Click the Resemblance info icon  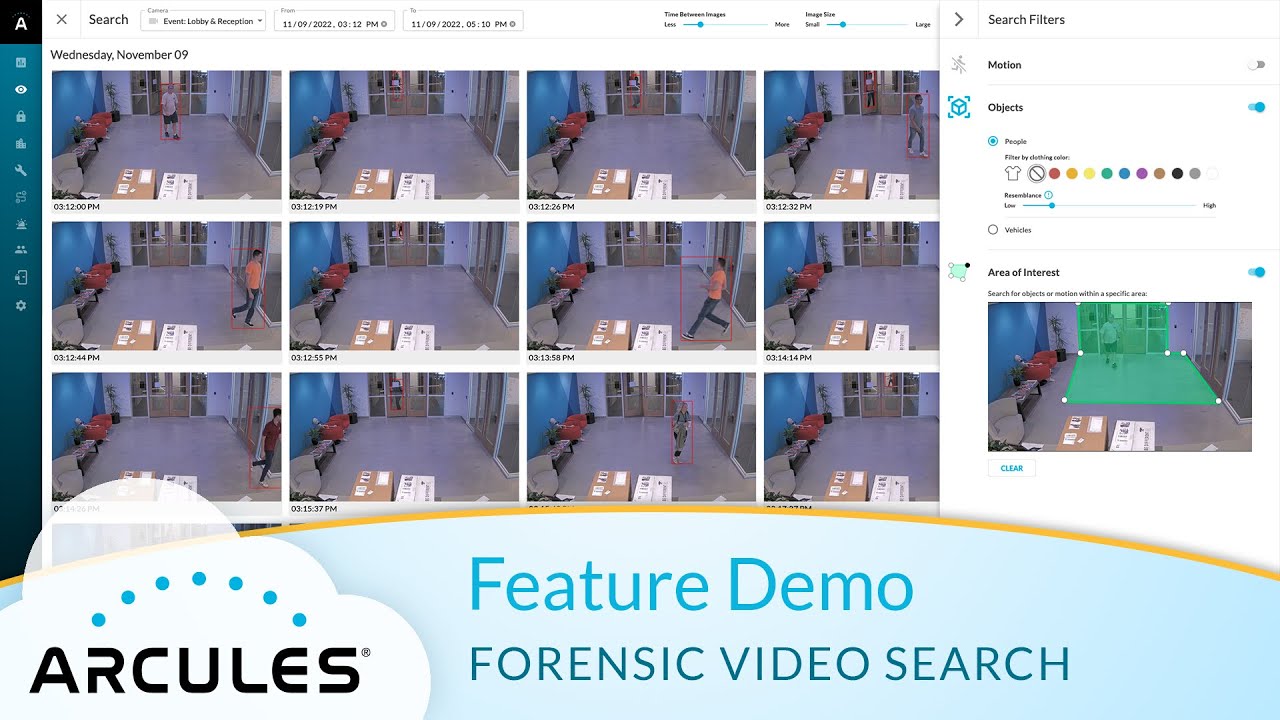tap(1048, 195)
